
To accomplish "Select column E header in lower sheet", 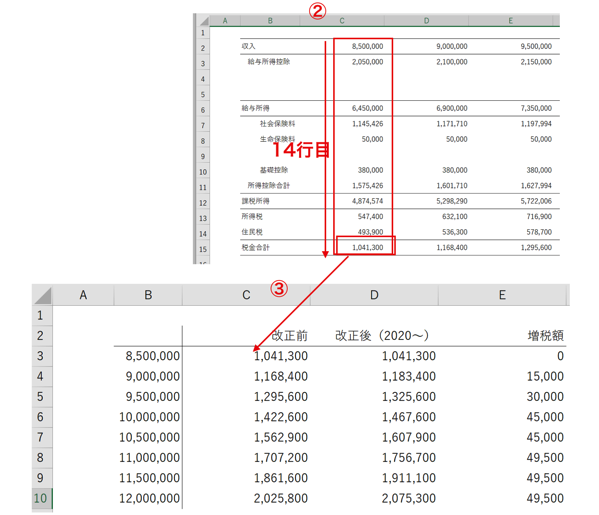I will [502, 295].
